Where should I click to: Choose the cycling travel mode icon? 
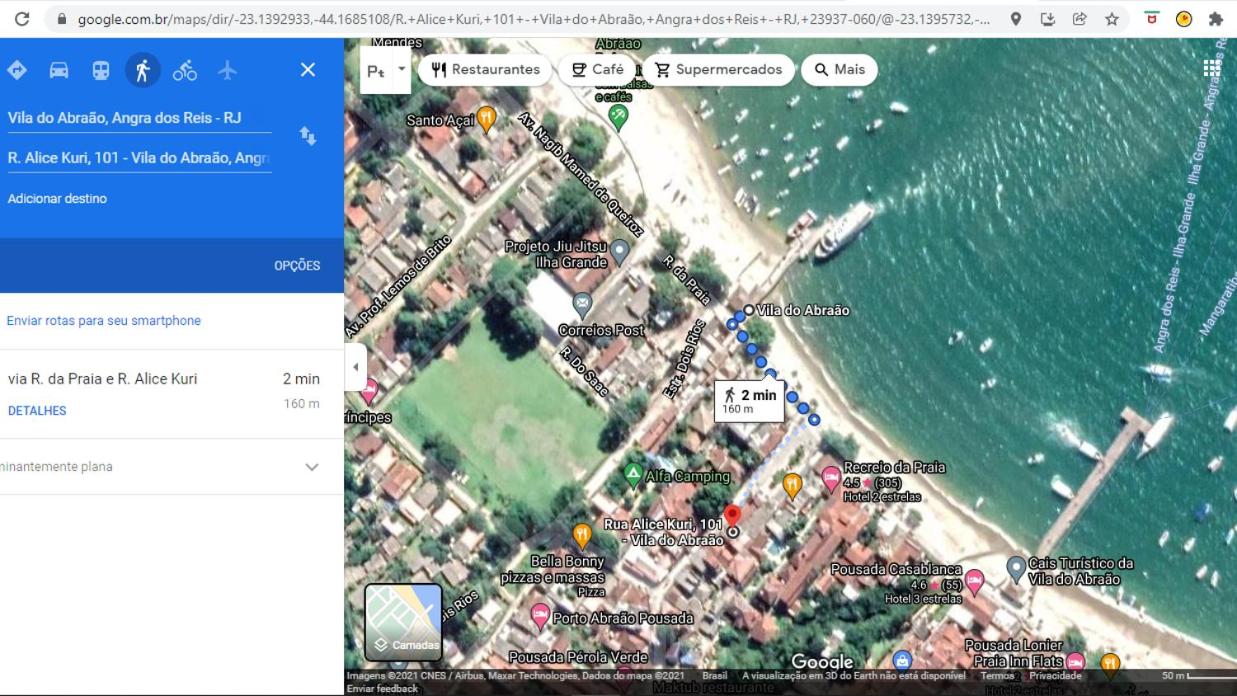185,70
